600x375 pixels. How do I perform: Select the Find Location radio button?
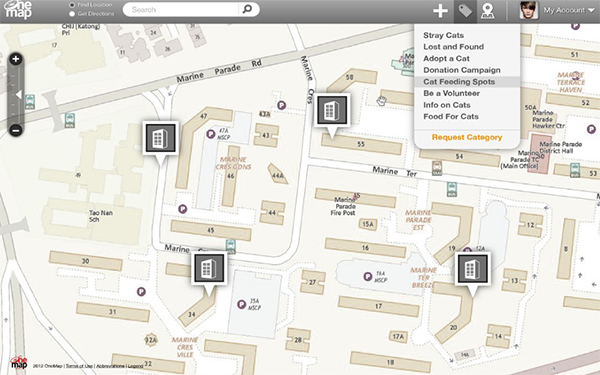(72, 5)
